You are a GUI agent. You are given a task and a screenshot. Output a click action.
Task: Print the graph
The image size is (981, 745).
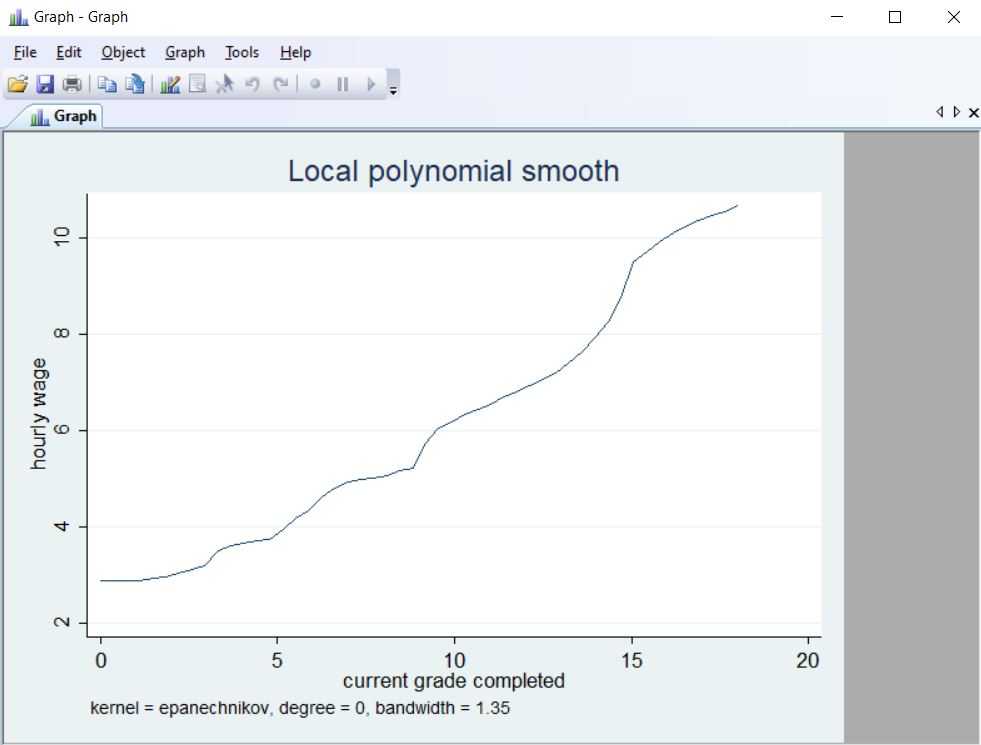(71, 84)
